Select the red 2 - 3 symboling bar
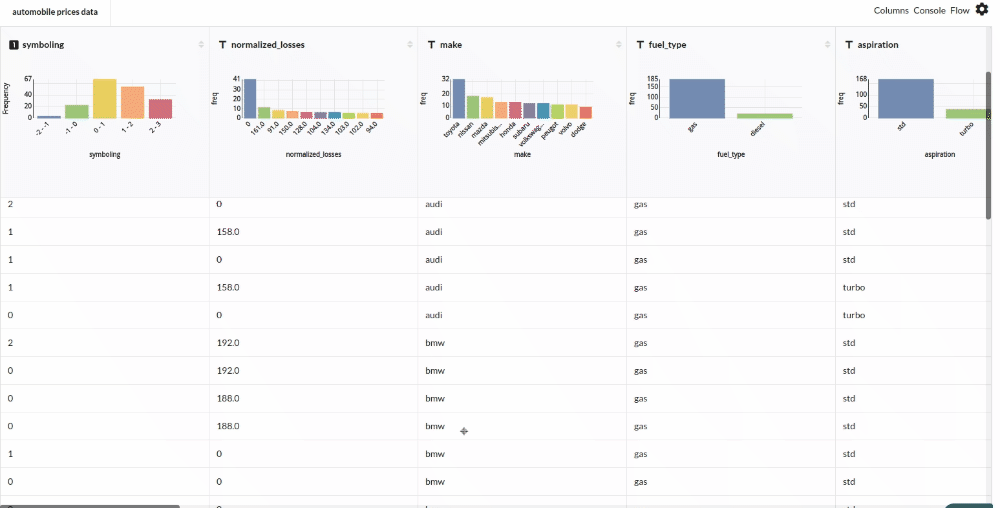This screenshot has width=1000, height=508. coord(160,108)
